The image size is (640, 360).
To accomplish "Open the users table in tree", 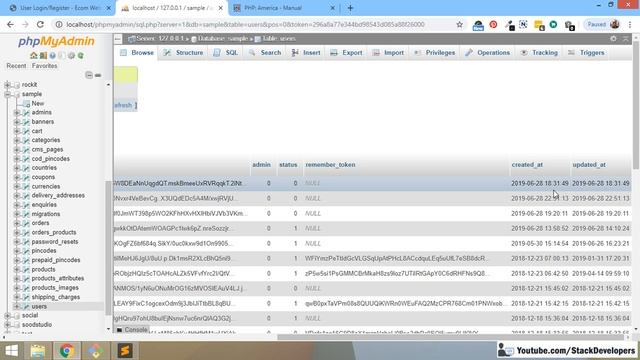I will click(x=39, y=307).
